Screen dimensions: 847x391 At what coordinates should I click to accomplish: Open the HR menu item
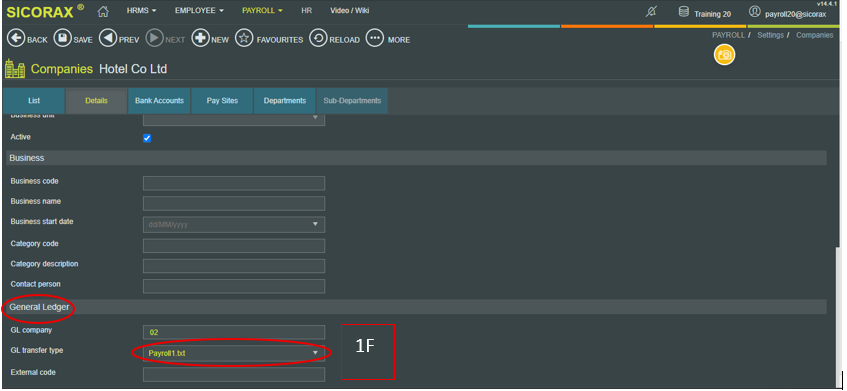pyautogui.click(x=306, y=11)
